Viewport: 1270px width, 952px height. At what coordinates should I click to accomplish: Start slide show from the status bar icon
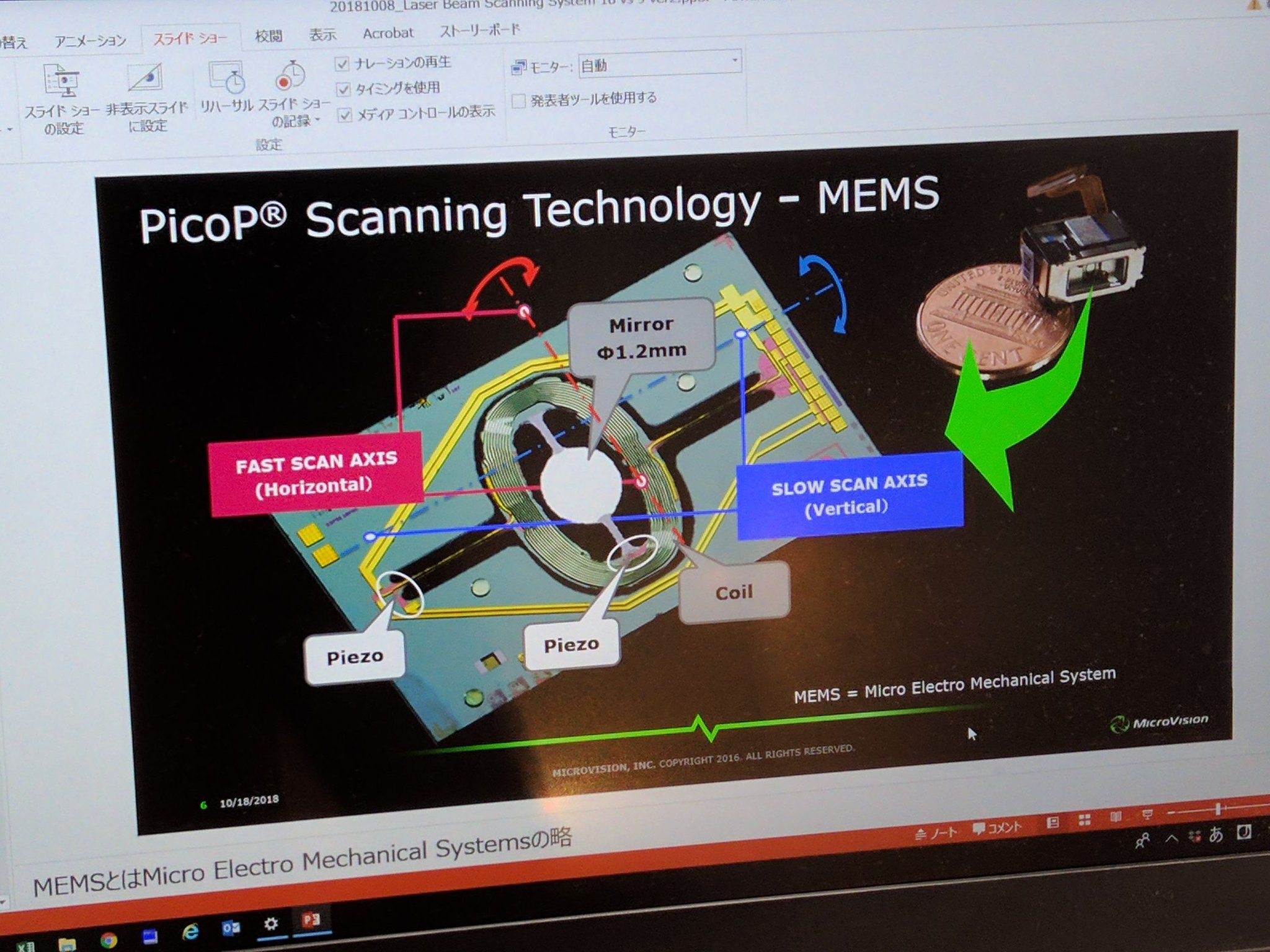pos(1147,814)
